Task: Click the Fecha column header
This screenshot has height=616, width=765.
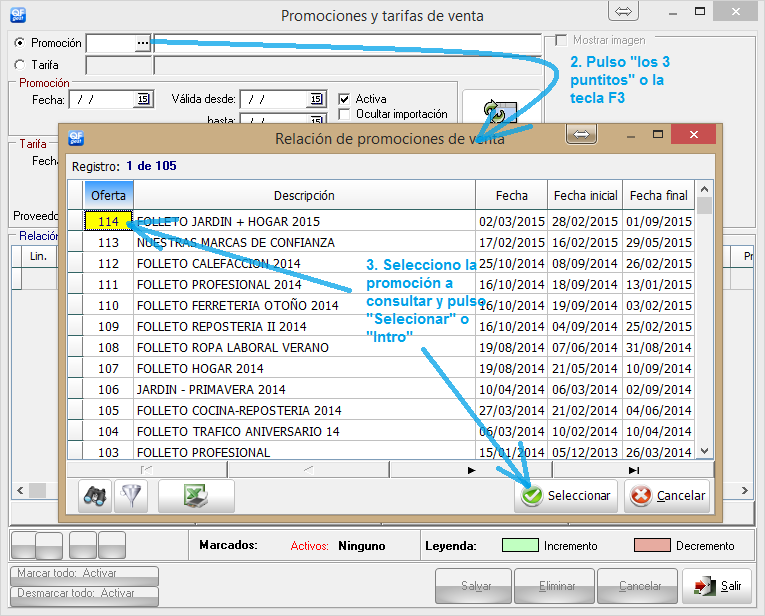Action: tap(511, 195)
